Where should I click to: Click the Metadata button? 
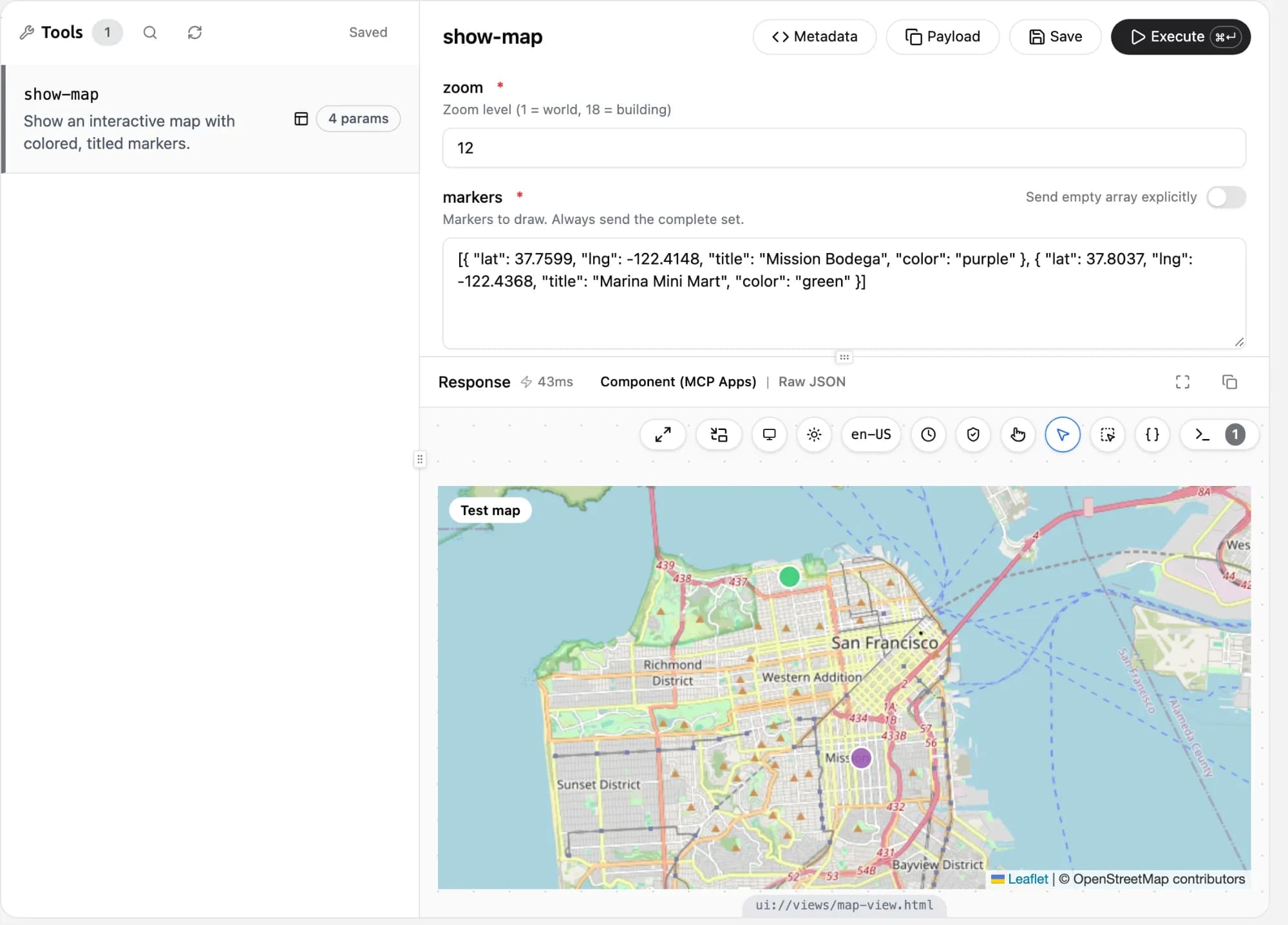(814, 37)
